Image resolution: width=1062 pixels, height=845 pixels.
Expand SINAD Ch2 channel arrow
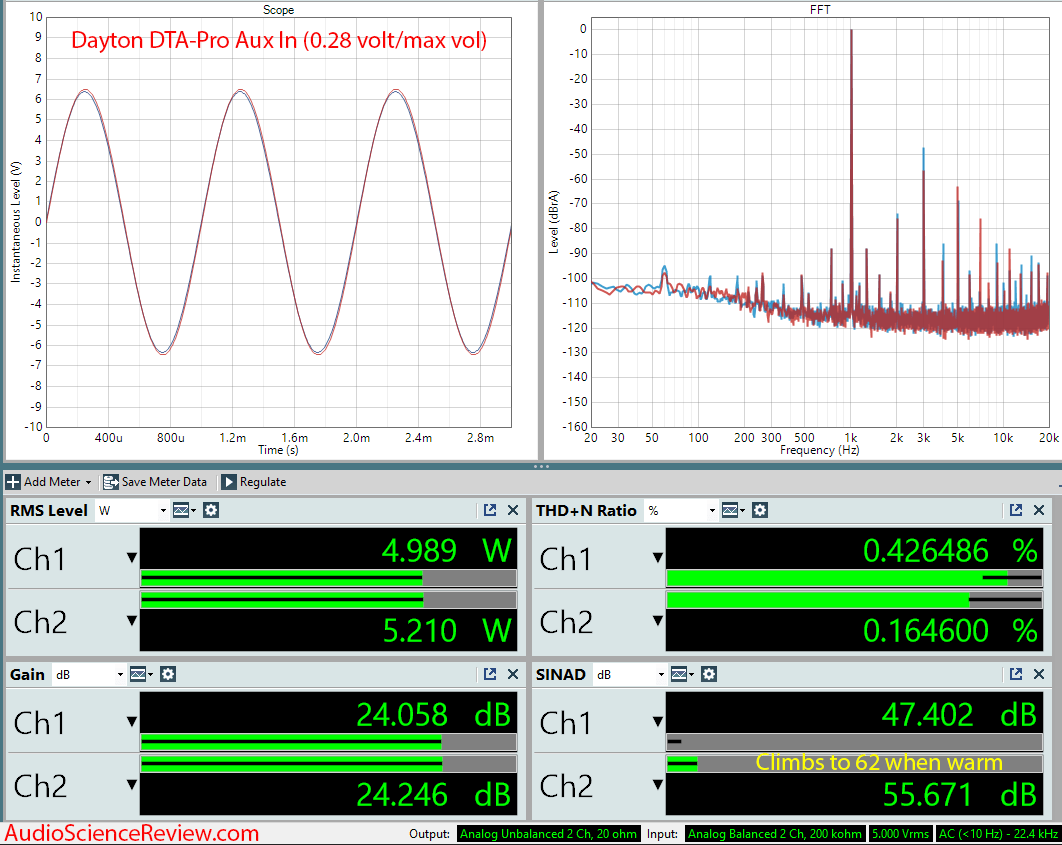click(657, 785)
